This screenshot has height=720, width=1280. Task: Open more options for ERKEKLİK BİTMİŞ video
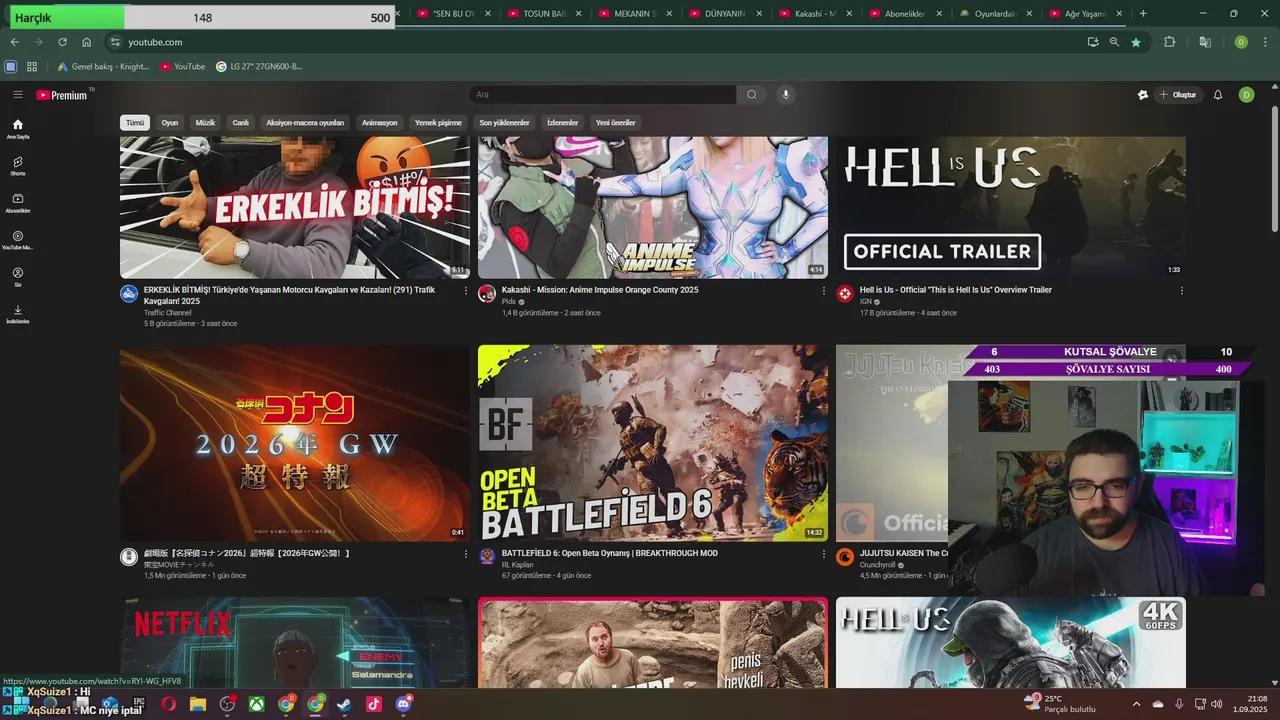465,291
